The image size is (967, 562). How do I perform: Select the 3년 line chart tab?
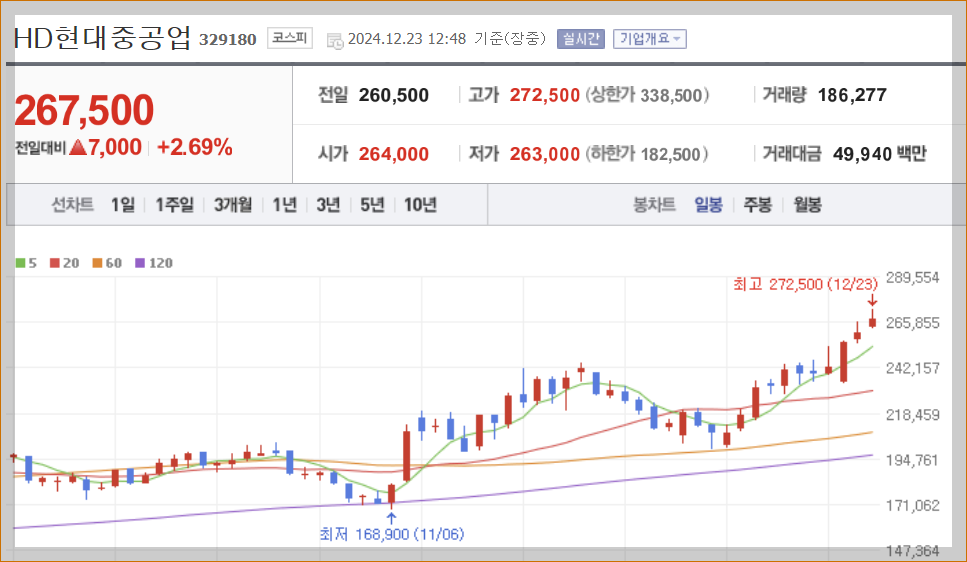pyautogui.click(x=328, y=205)
